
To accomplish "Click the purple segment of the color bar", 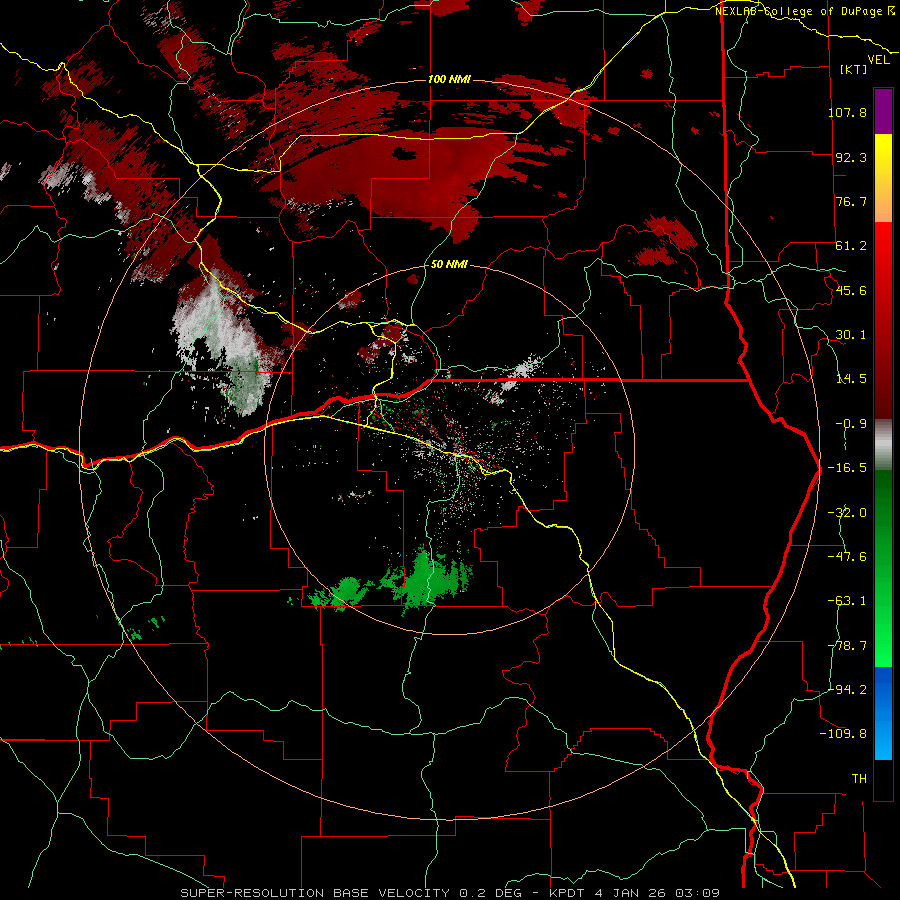I will tap(883, 111).
